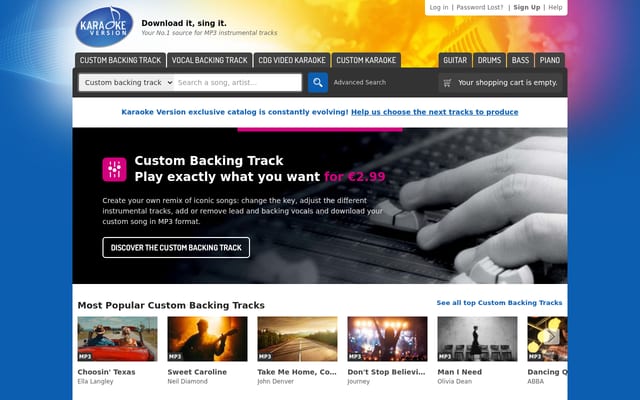640x400 pixels.
Task: Click artist name Neil Diamond
Action: tap(187, 381)
